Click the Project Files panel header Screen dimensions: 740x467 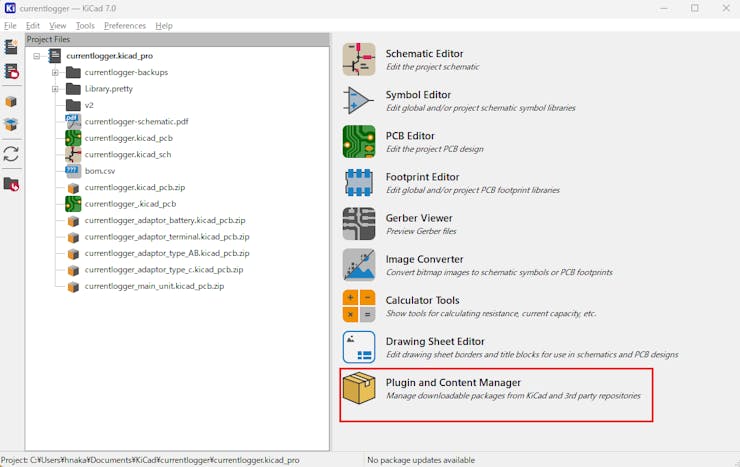pyautogui.click(x=177, y=40)
